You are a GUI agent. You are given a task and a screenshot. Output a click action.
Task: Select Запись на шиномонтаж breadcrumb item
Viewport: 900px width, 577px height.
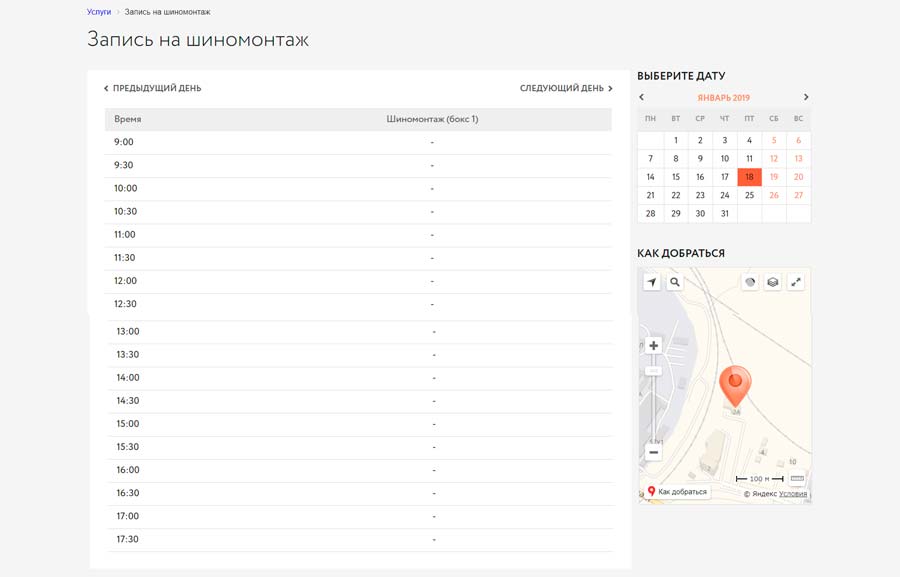(x=166, y=13)
